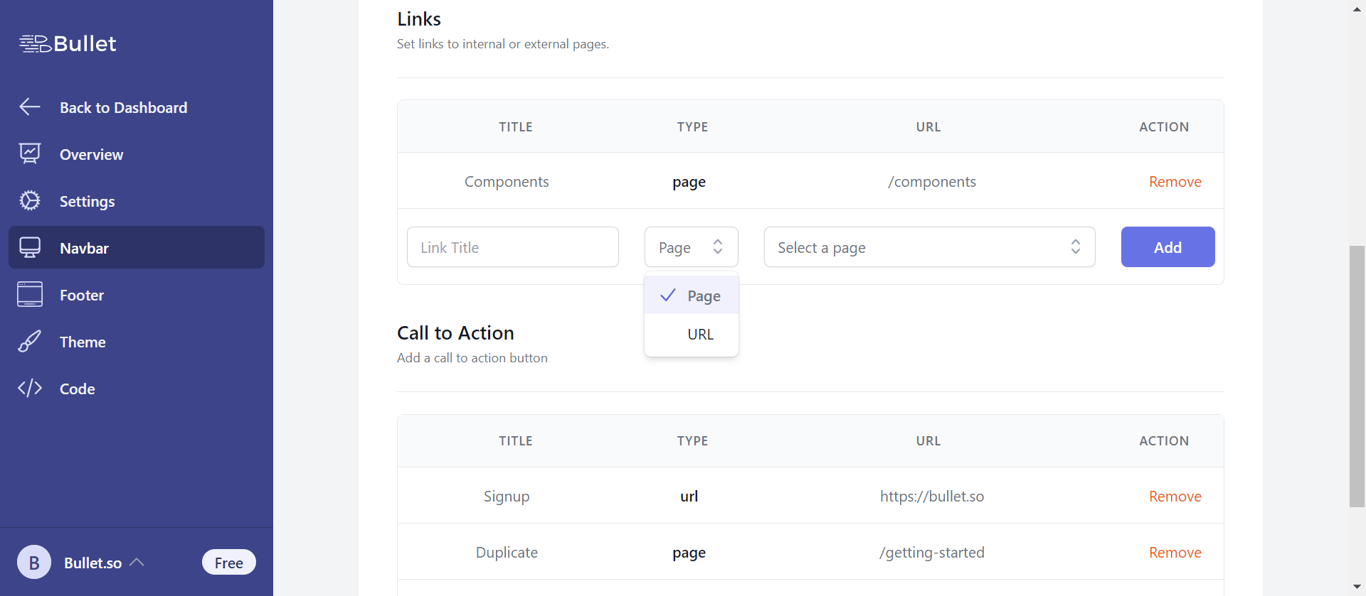
Task: Toggle the Page type dropdown
Action: (x=691, y=247)
